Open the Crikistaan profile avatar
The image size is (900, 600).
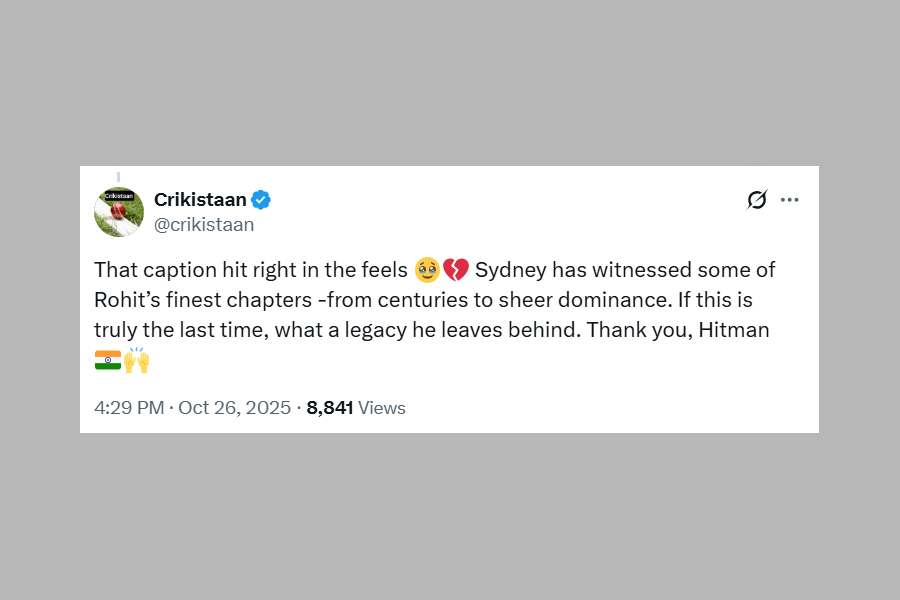coord(119,211)
